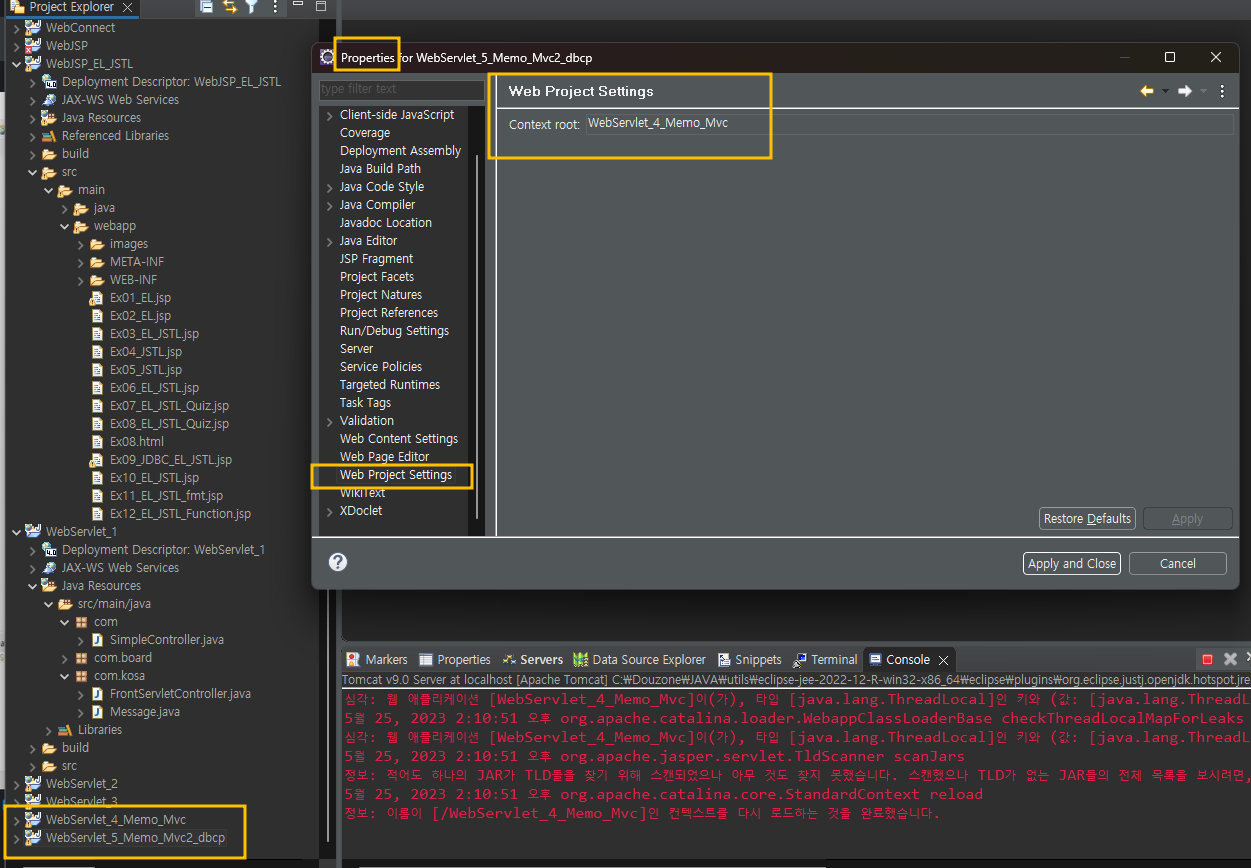
Task: Click the WebConnect project icon
Action: 34,28
